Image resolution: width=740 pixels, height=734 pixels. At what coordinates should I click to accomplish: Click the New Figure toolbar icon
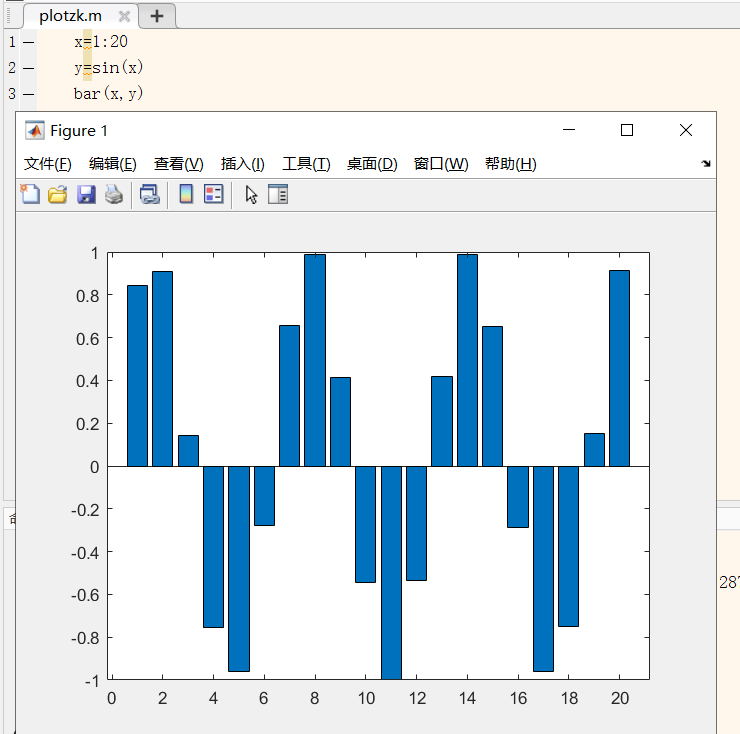click(30, 194)
